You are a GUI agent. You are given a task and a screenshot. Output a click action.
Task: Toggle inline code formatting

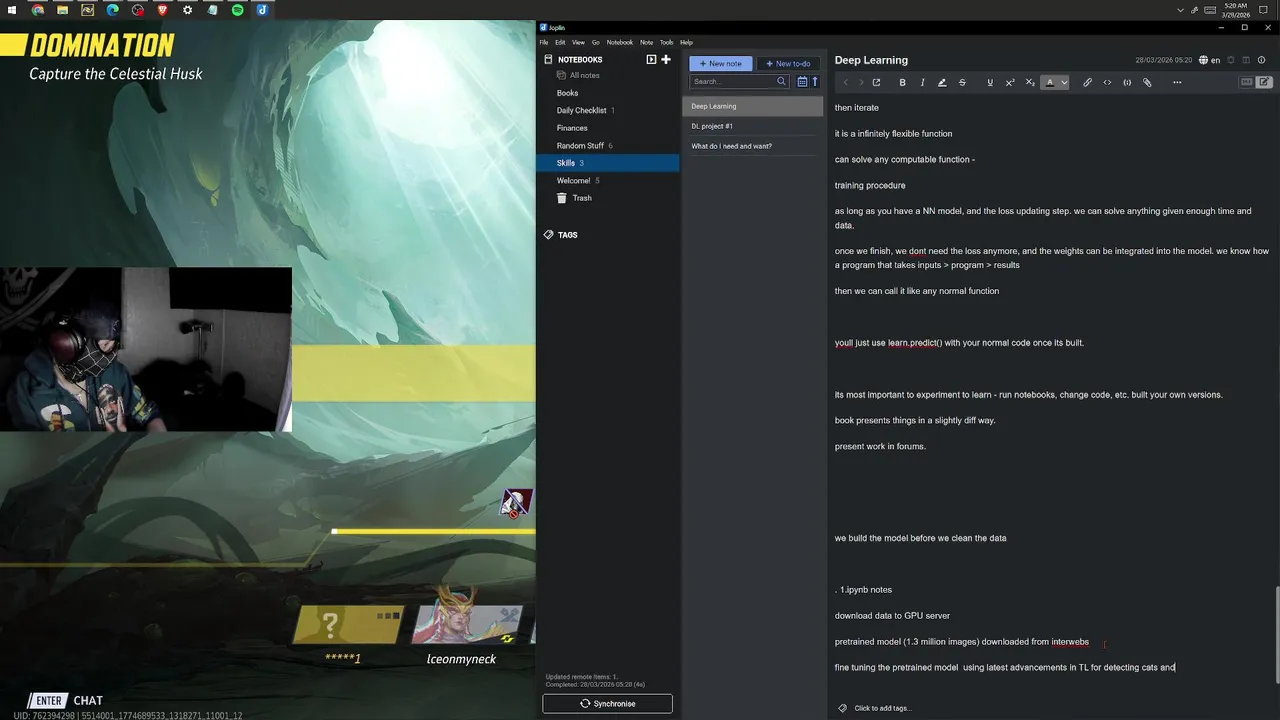1107,82
